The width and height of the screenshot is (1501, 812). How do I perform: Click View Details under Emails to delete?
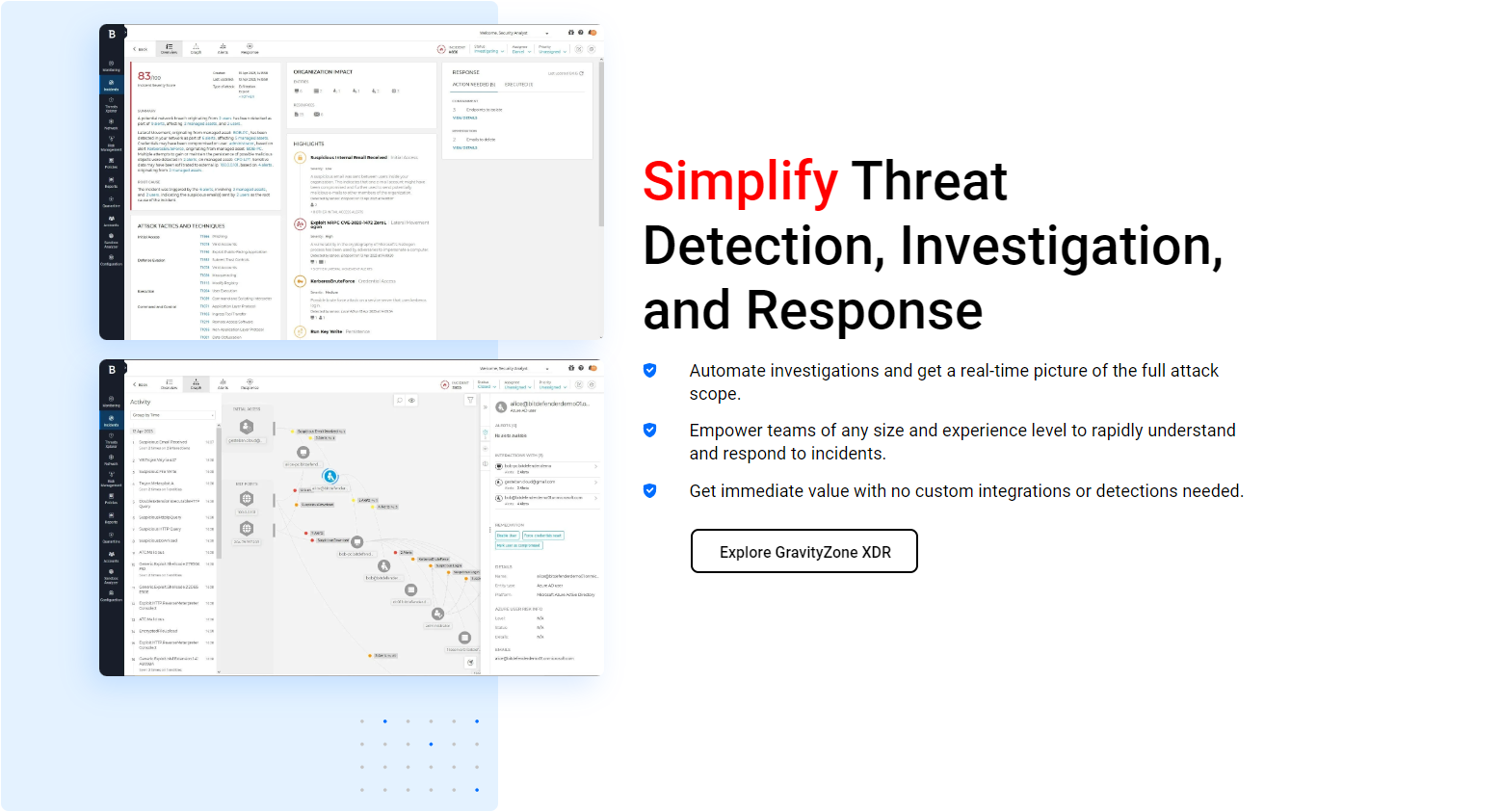click(x=465, y=147)
